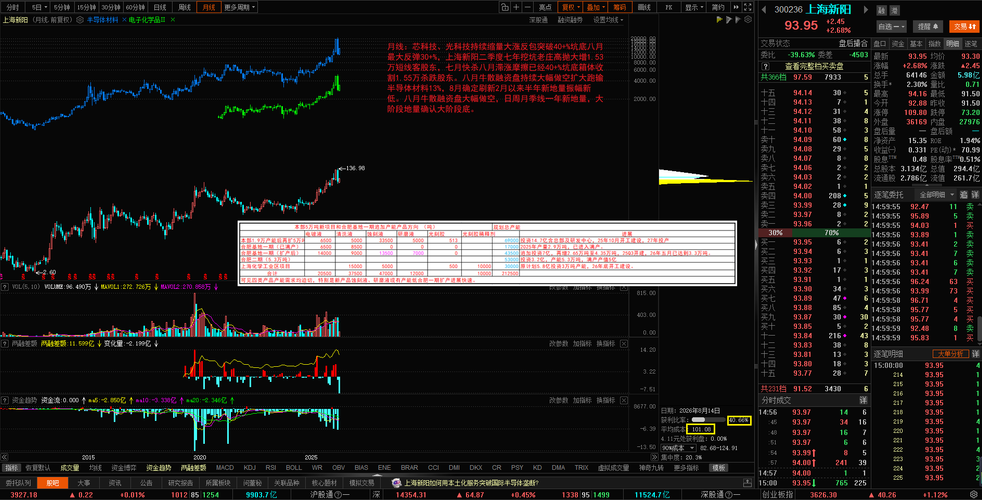Screen dimensions: 982x500
Task: Click the yellow flag marker icon
Action: (x=720, y=20)
